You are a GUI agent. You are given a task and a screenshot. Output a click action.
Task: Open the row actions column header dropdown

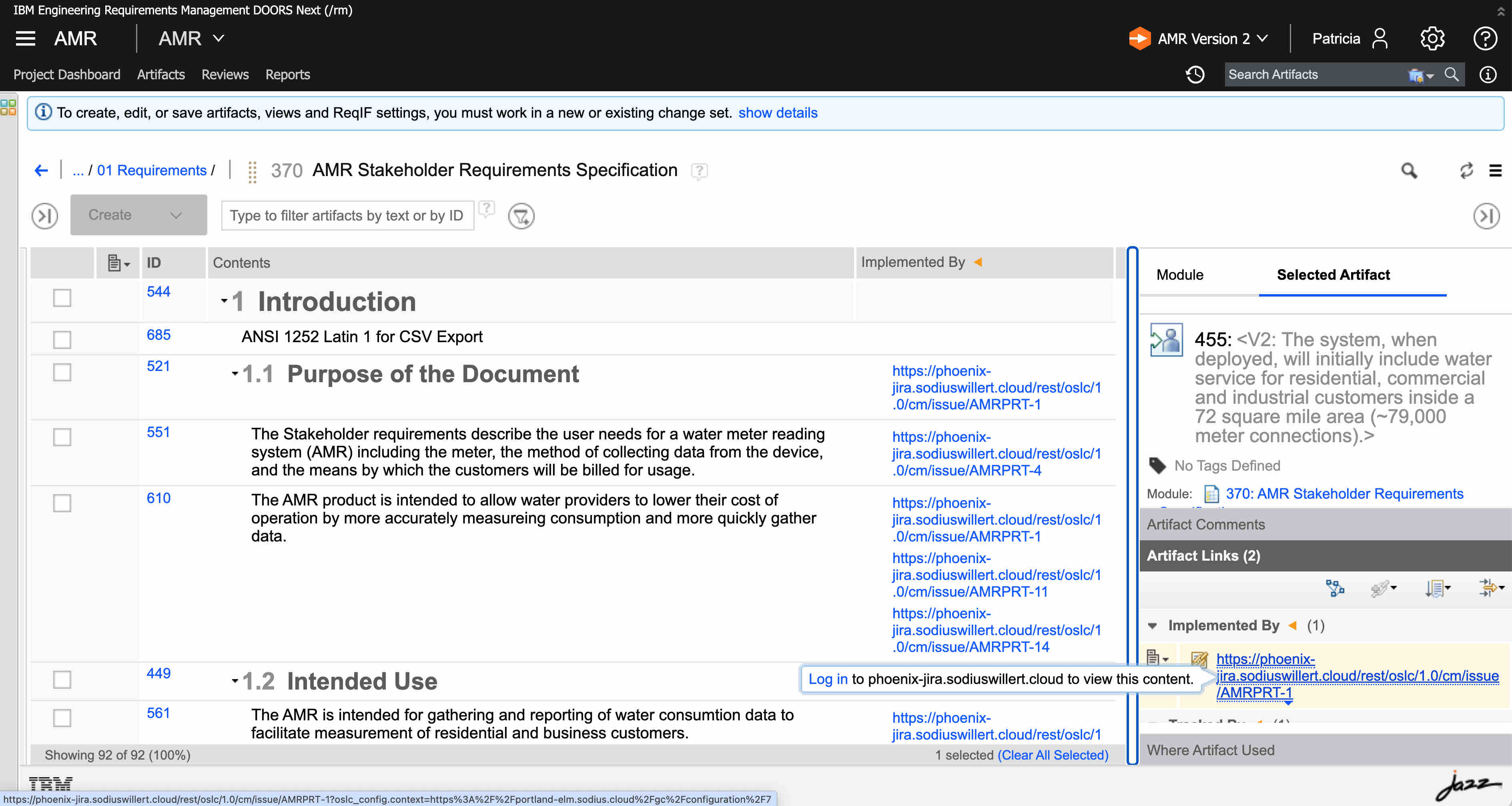118,263
